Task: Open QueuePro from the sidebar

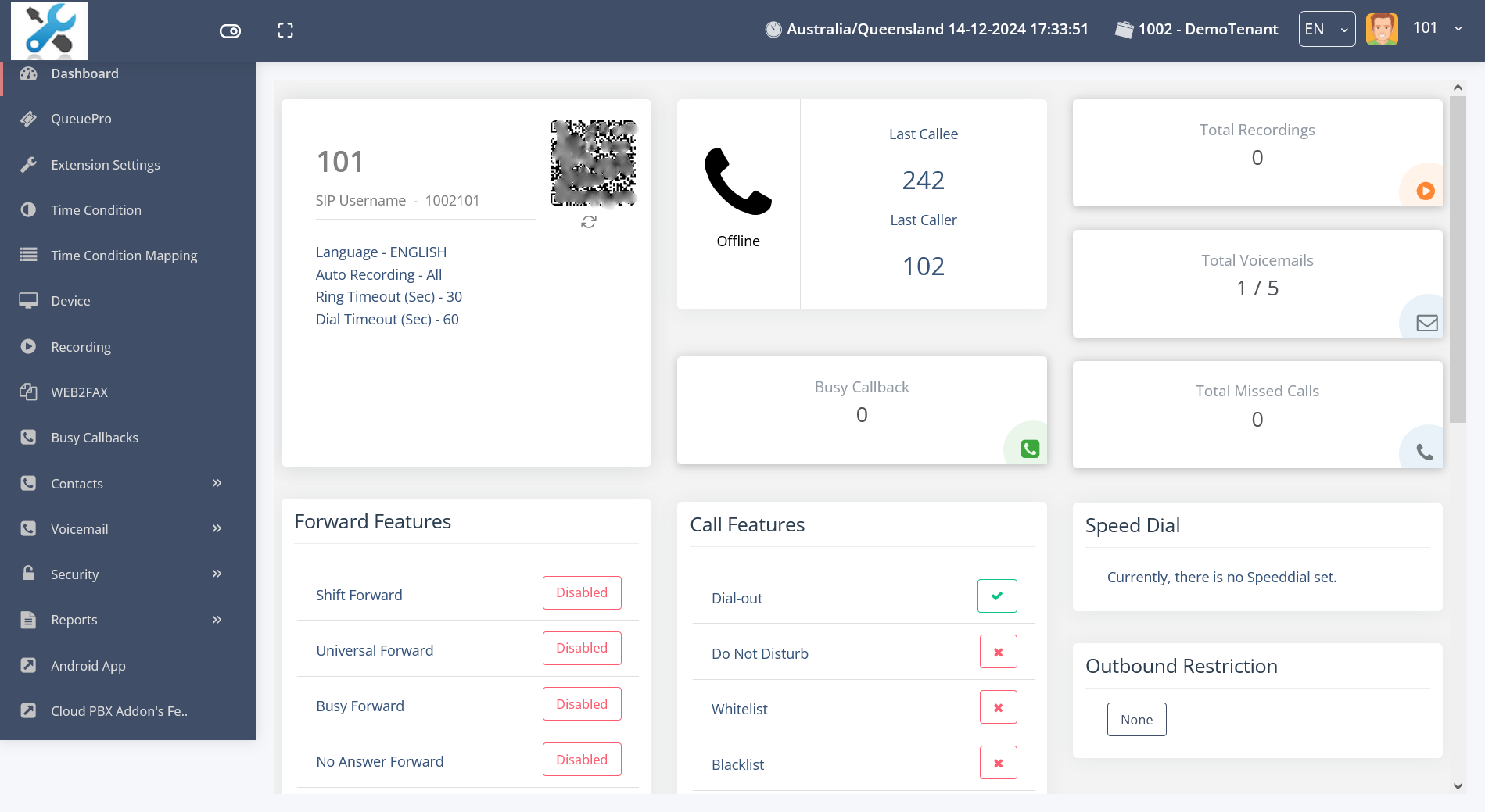Action: pos(81,119)
